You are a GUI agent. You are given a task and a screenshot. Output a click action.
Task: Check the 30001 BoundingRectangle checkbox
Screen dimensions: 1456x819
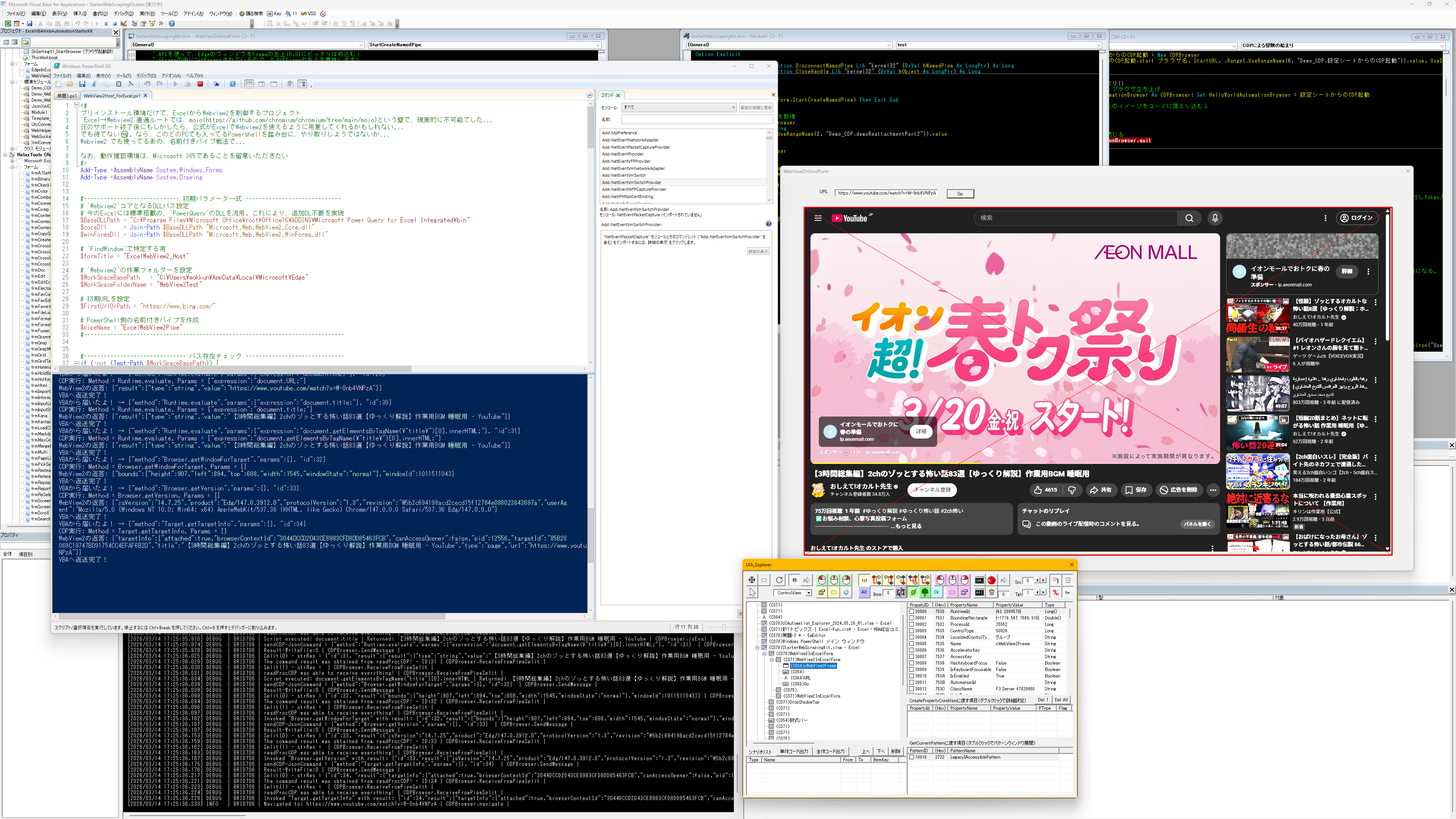[911, 618]
